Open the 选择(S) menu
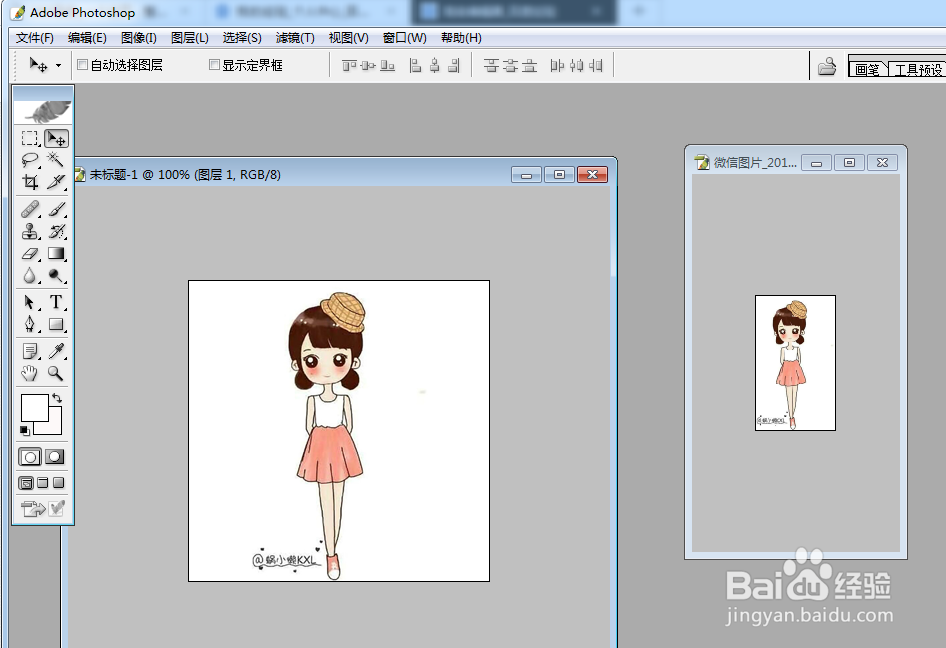The image size is (946, 648). tap(242, 38)
